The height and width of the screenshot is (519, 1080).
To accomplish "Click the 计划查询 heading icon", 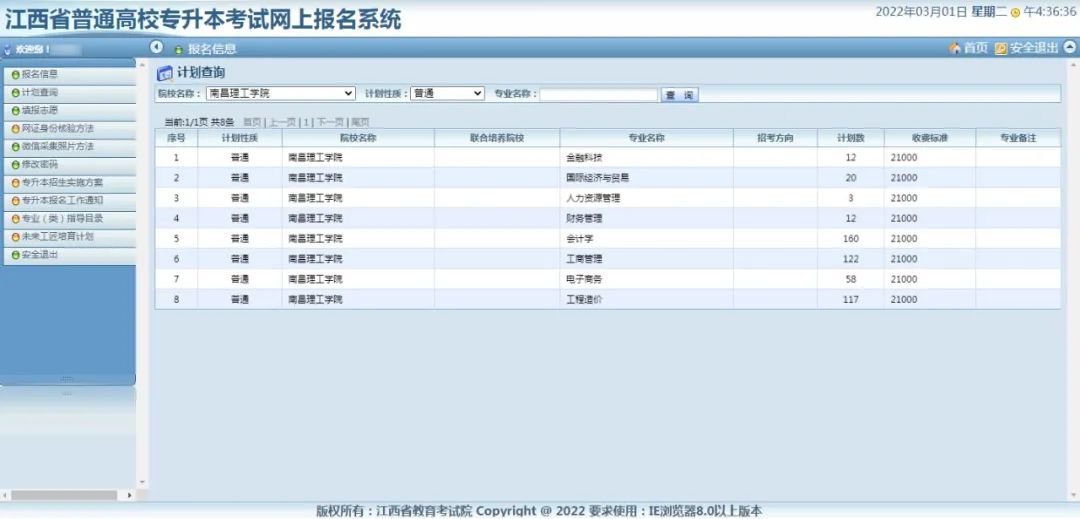I will coord(165,73).
